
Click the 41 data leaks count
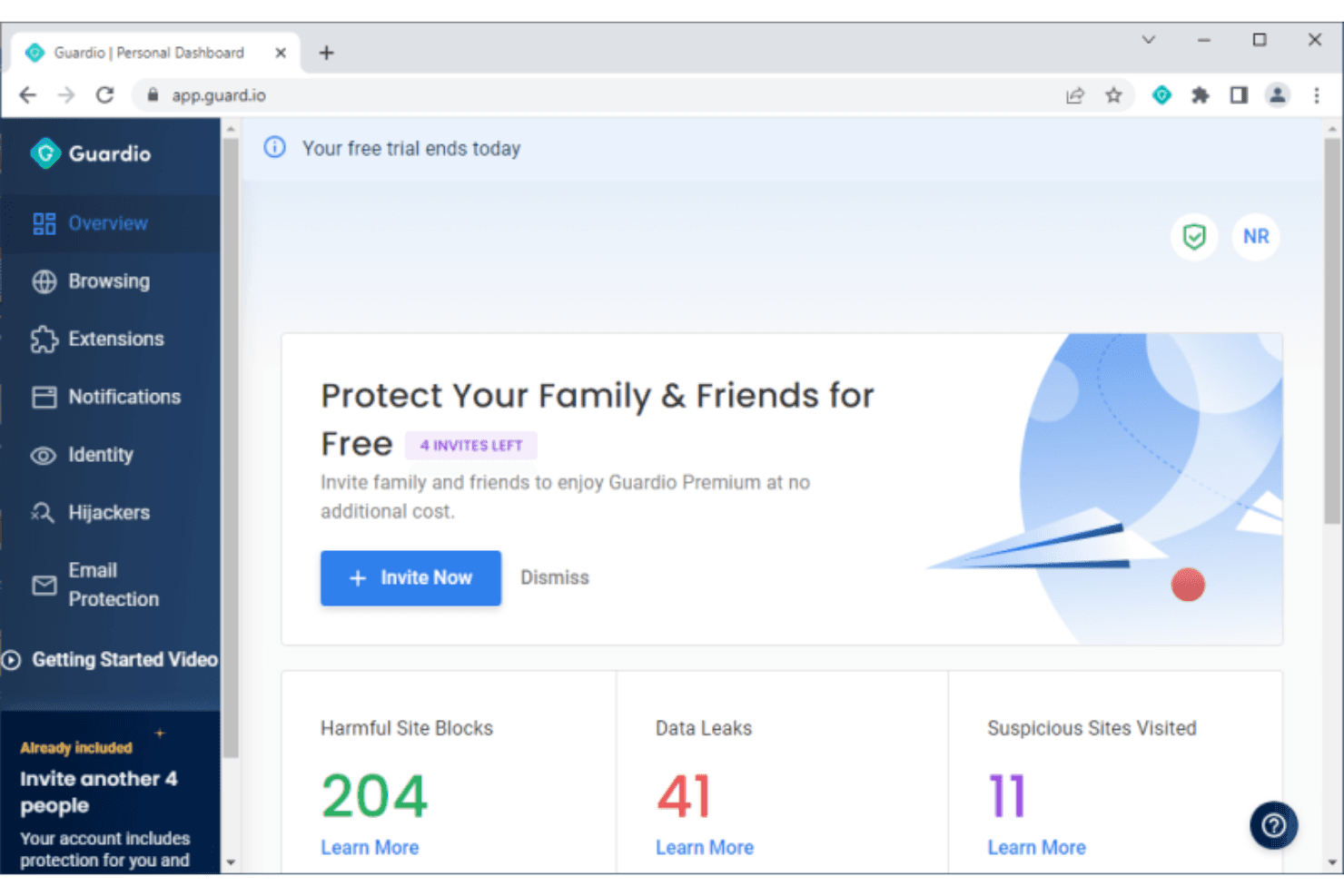coord(684,797)
